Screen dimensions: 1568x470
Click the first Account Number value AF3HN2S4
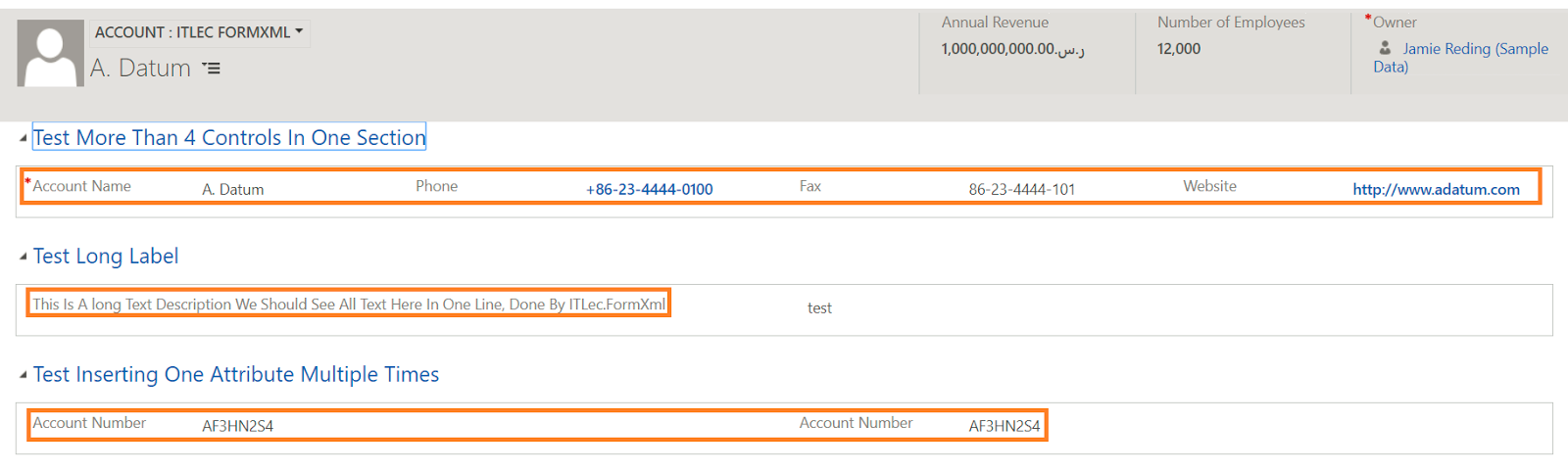point(238,427)
